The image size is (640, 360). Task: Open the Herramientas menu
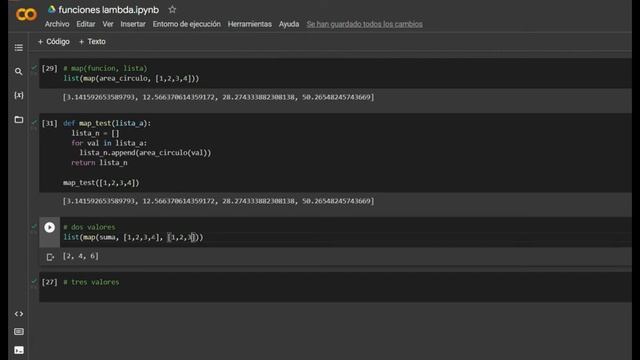[x=249, y=24]
